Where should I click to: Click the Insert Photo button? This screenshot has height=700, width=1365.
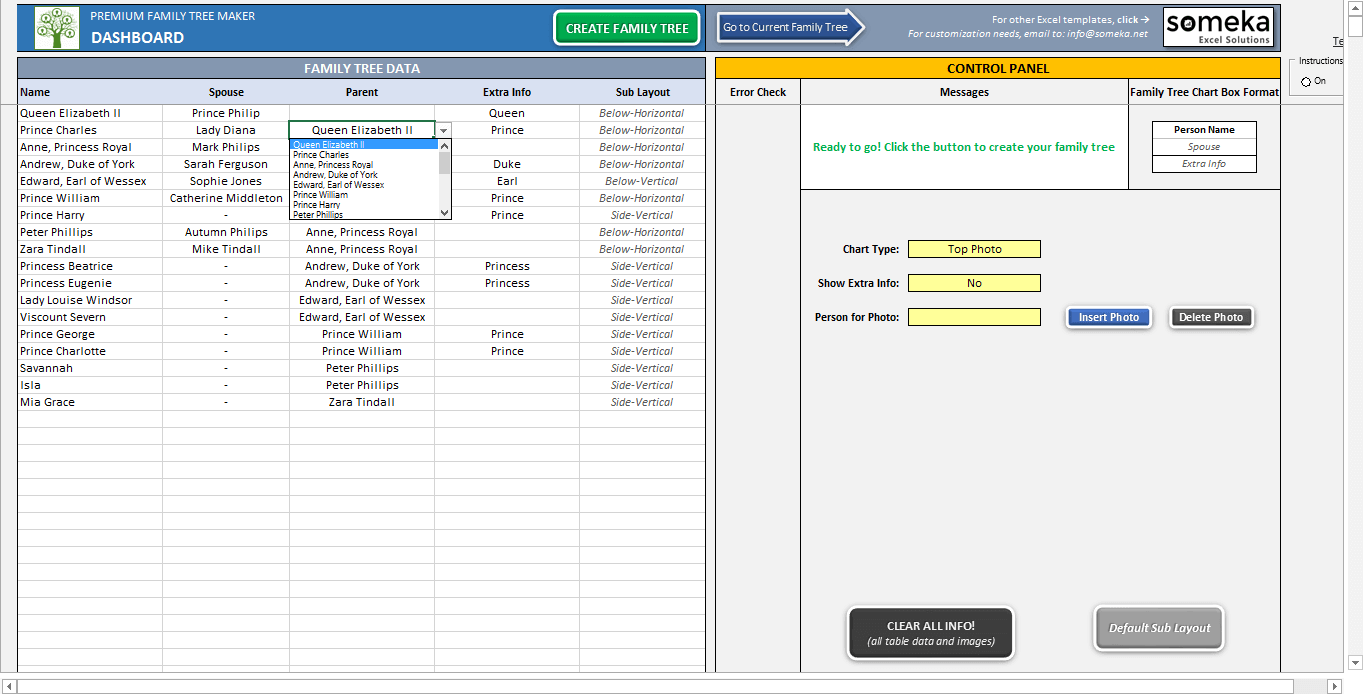pos(1108,317)
